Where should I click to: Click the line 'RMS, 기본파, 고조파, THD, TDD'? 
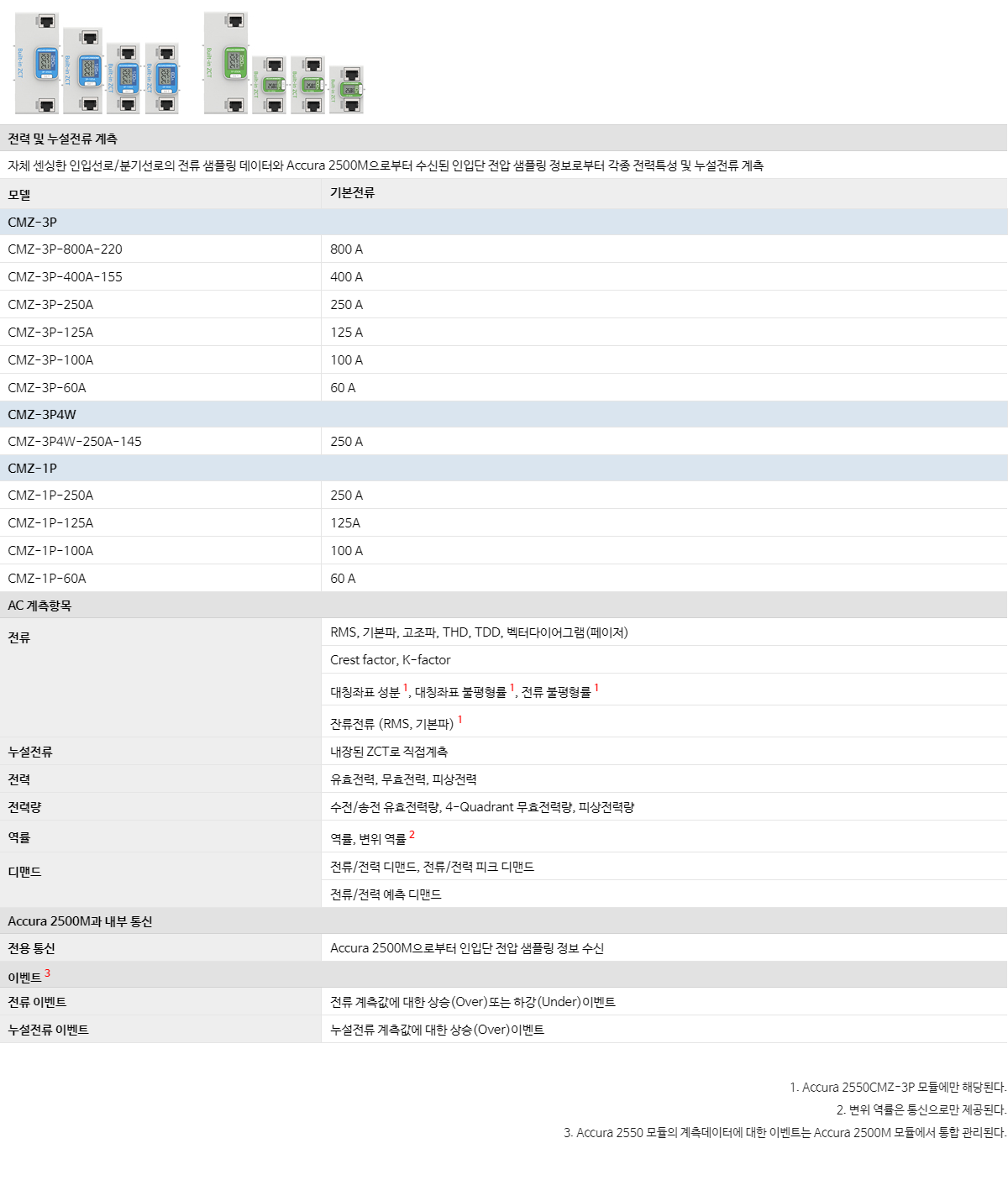pos(480,632)
